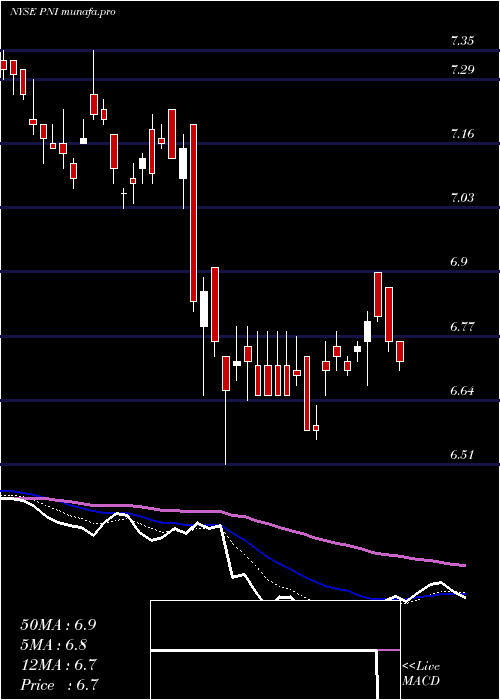This screenshot has height=700, width=500.
Task: Click the 12MA : 6.7 readout
Action: [x=58, y=665]
